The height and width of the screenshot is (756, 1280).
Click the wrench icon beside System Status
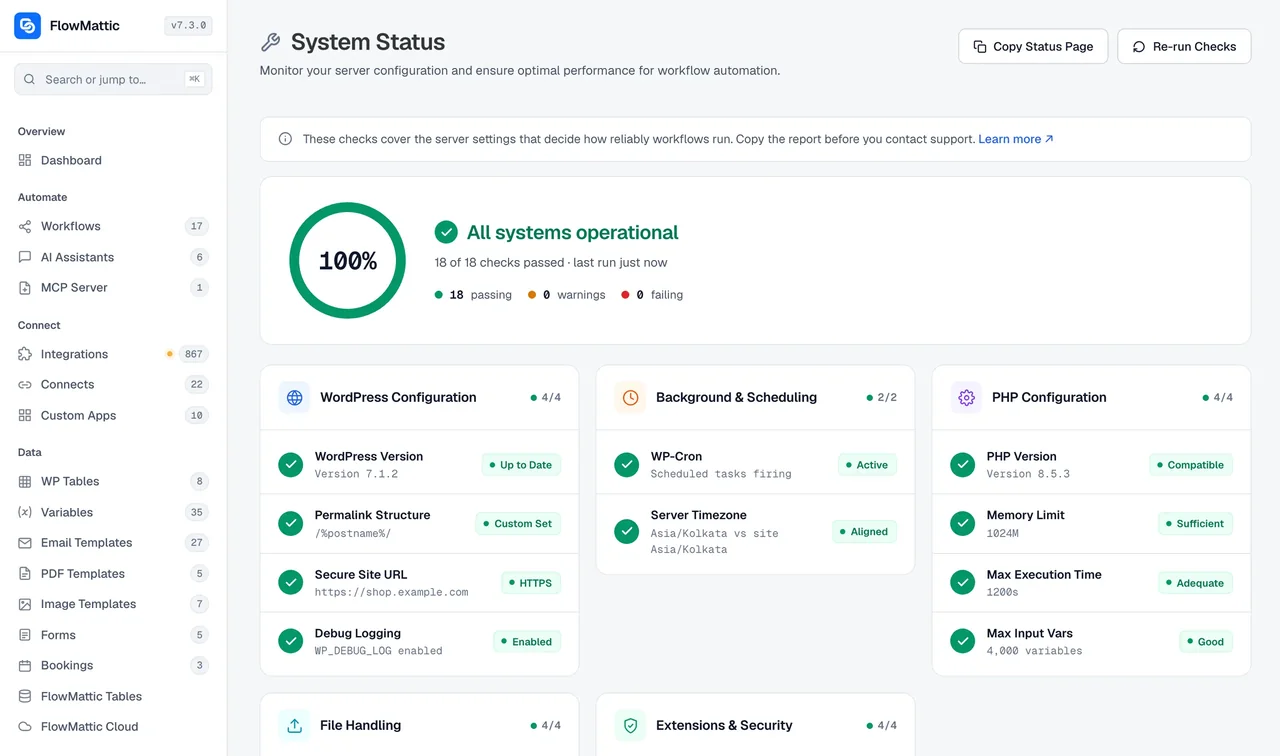click(270, 42)
